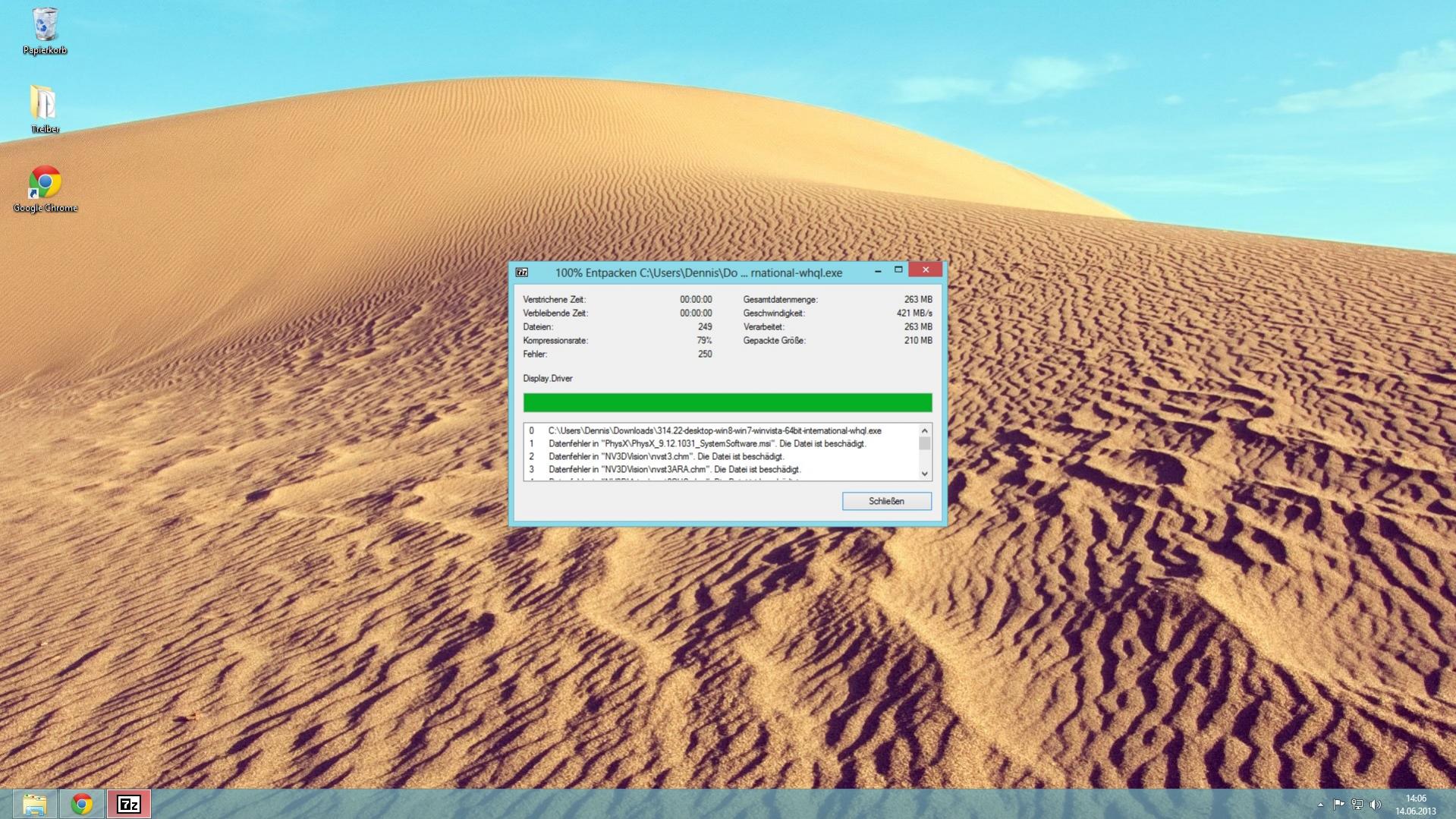Minimize the 7-Zip extraction dialog
This screenshot has height=819, width=1456.
click(x=878, y=270)
